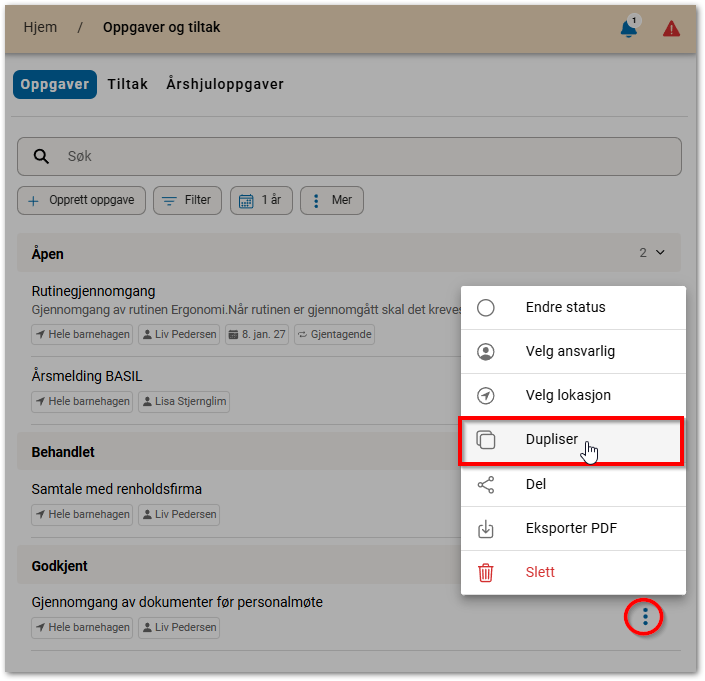Viewport: 705px width, 681px height.
Task: Collapse the Åpen section chevron
Action: [660, 253]
